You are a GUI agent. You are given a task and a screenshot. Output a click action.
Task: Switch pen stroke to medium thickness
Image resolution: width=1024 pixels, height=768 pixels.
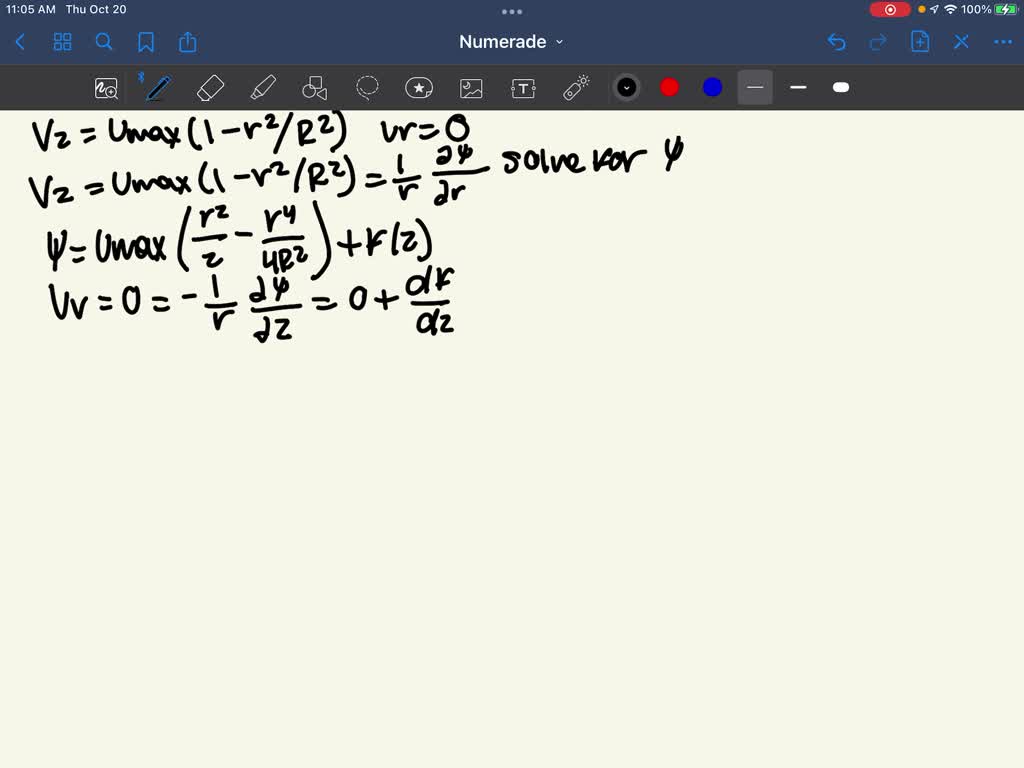[x=797, y=88]
